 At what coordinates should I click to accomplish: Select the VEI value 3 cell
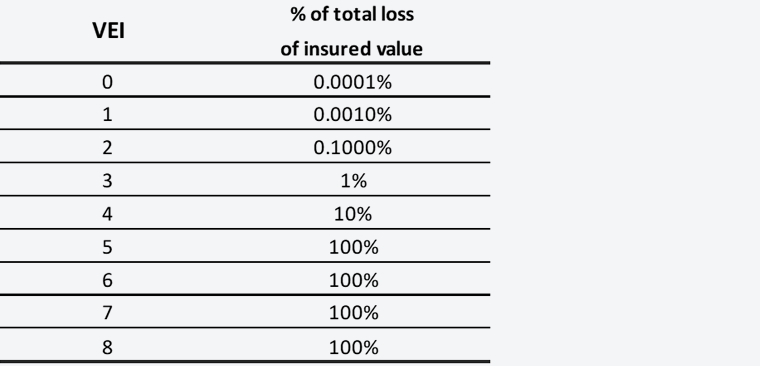coord(108,181)
